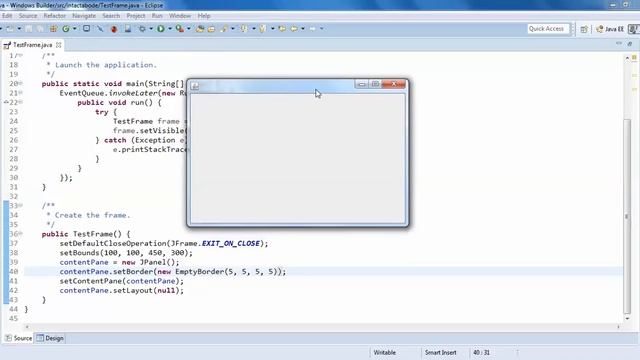
Task: Open the Back history dropdown arrow
Action: click(302, 29)
